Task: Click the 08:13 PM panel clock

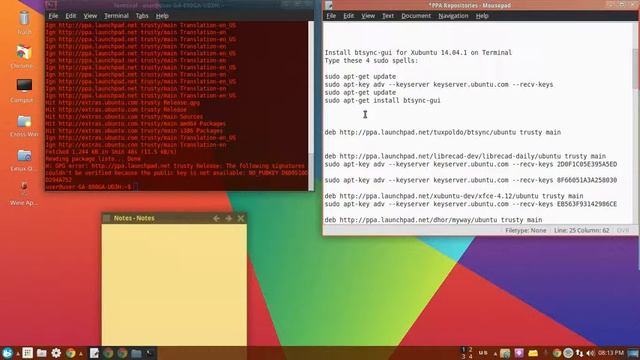Action: pos(611,353)
